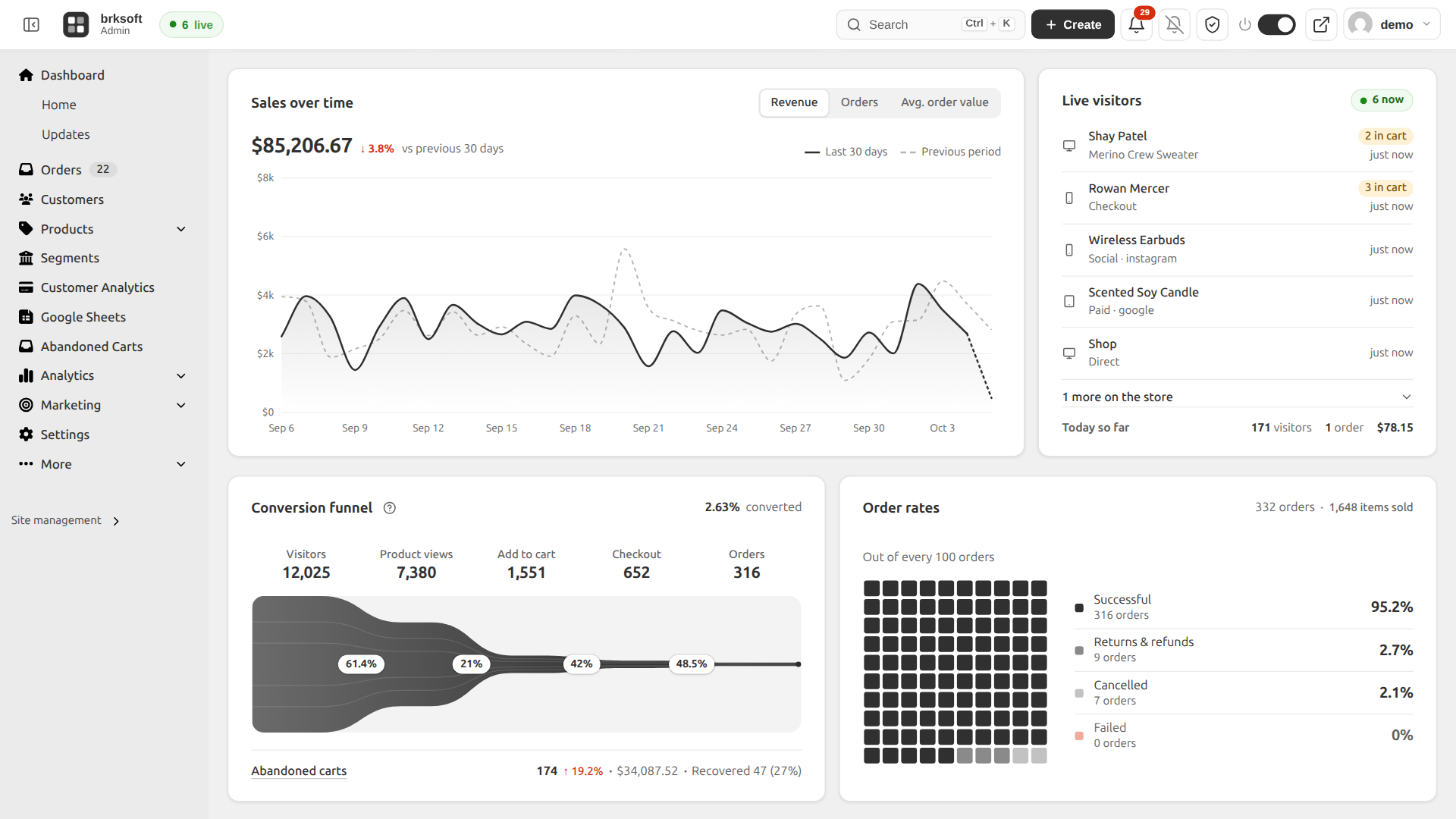
Task: Toggle the store power switch
Action: (x=1277, y=25)
